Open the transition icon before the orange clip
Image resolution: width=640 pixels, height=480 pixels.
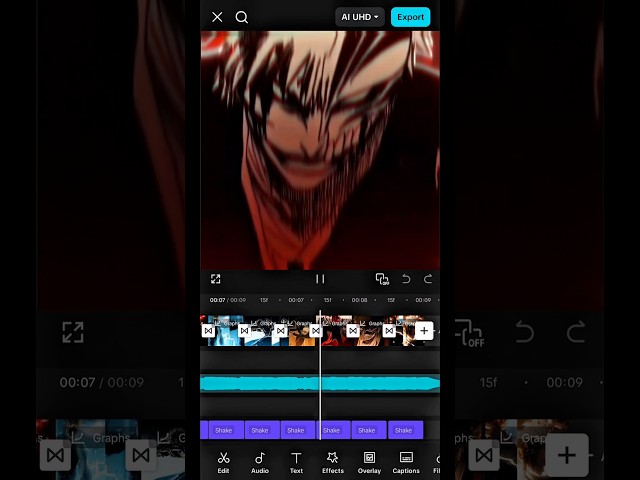click(x=280, y=331)
